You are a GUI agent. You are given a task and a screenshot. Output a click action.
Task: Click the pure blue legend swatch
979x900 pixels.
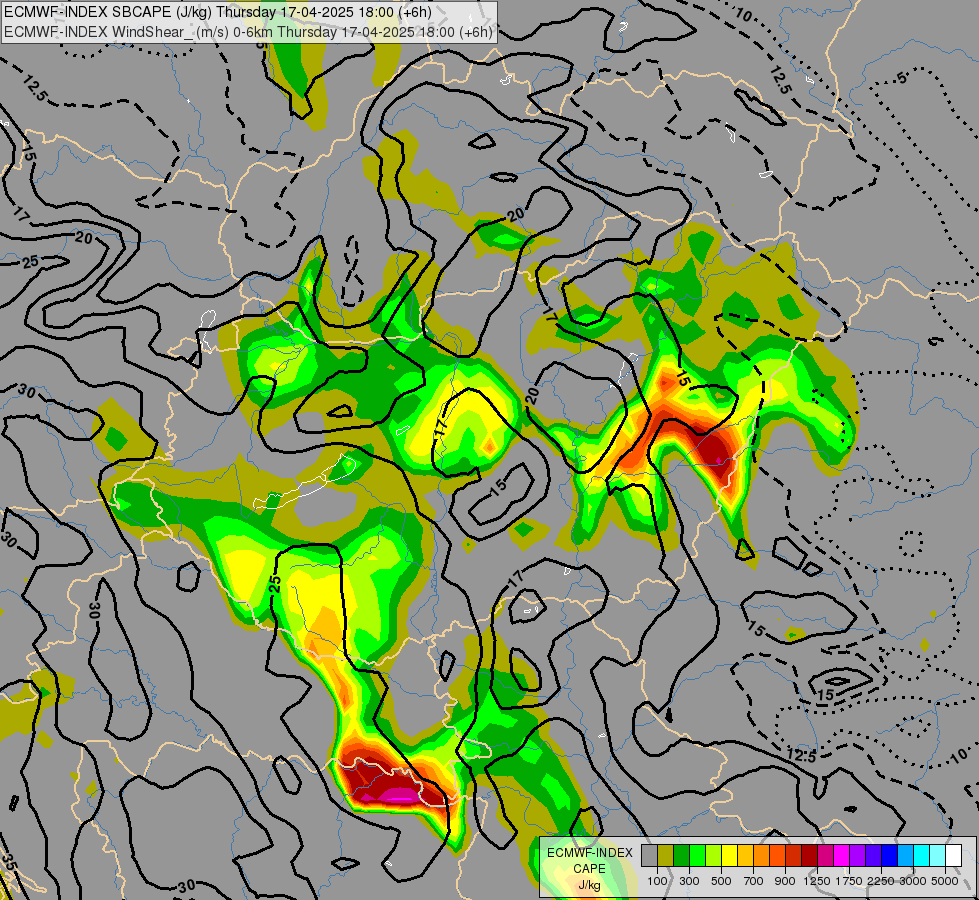pyautogui.click(x=890, y=856)
